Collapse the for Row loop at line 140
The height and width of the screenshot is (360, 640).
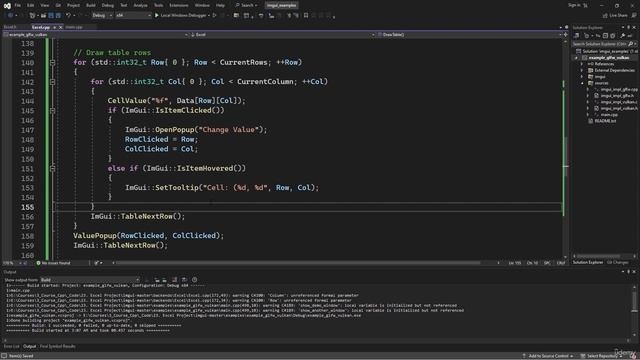click(x=53, y=62)
